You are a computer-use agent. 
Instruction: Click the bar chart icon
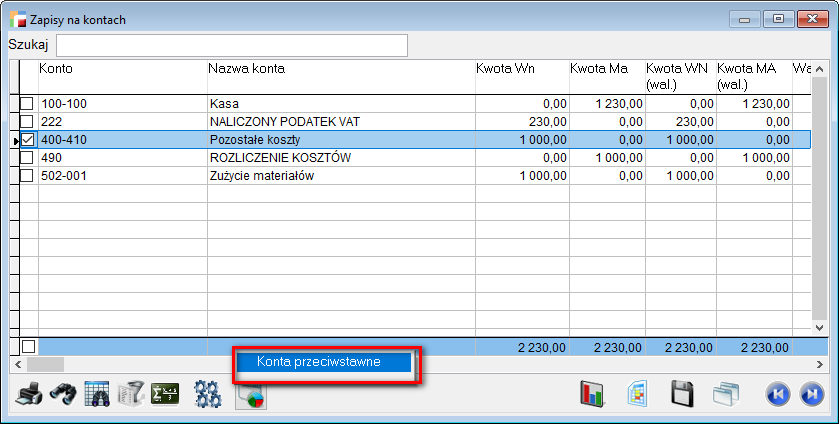click(x=593, y=394)
